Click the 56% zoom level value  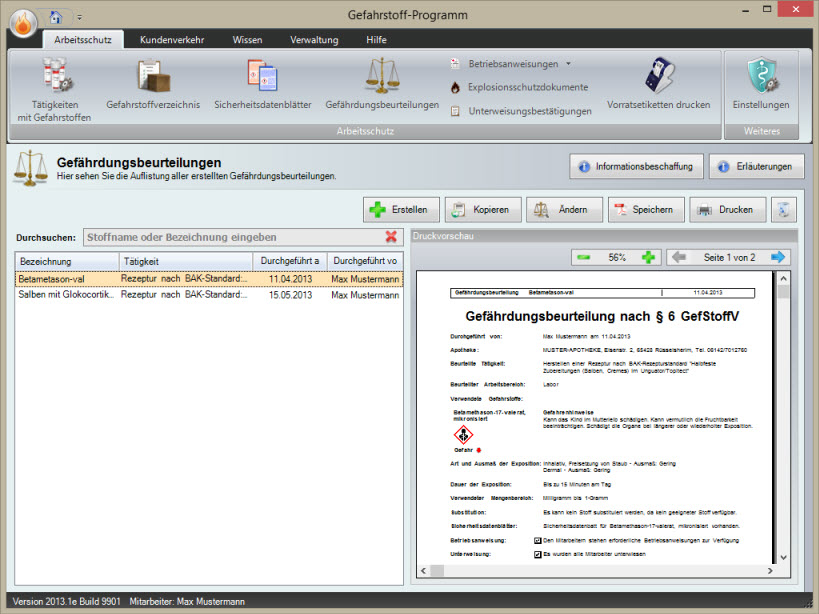617,257
